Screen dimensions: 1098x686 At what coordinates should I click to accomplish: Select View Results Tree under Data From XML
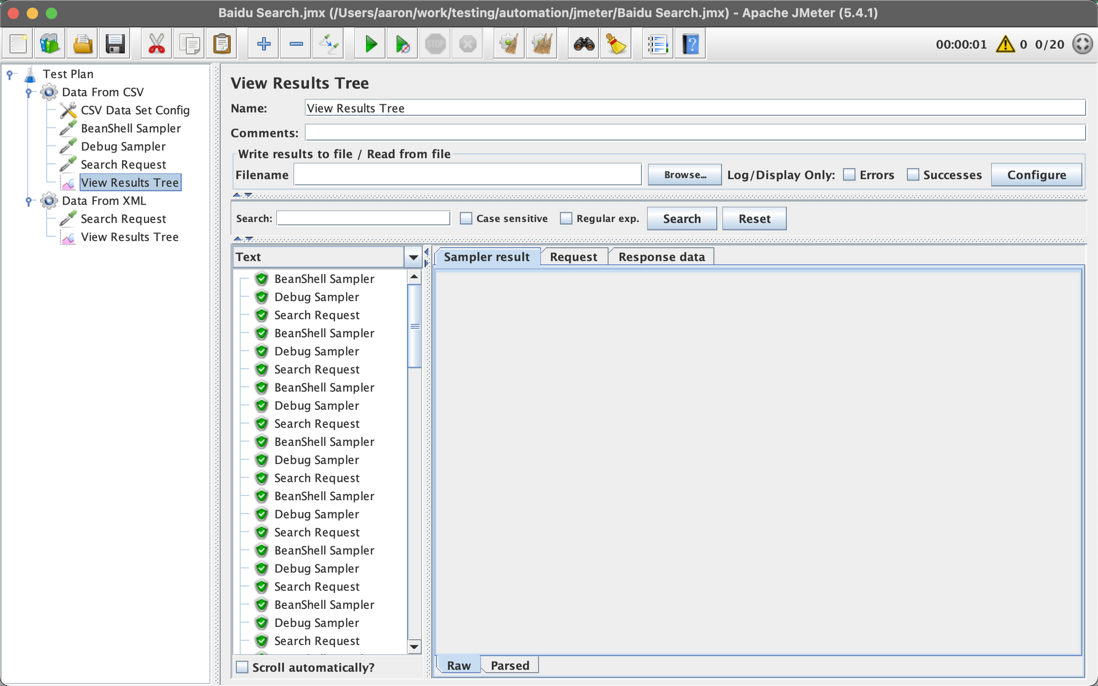coord(130,237)
